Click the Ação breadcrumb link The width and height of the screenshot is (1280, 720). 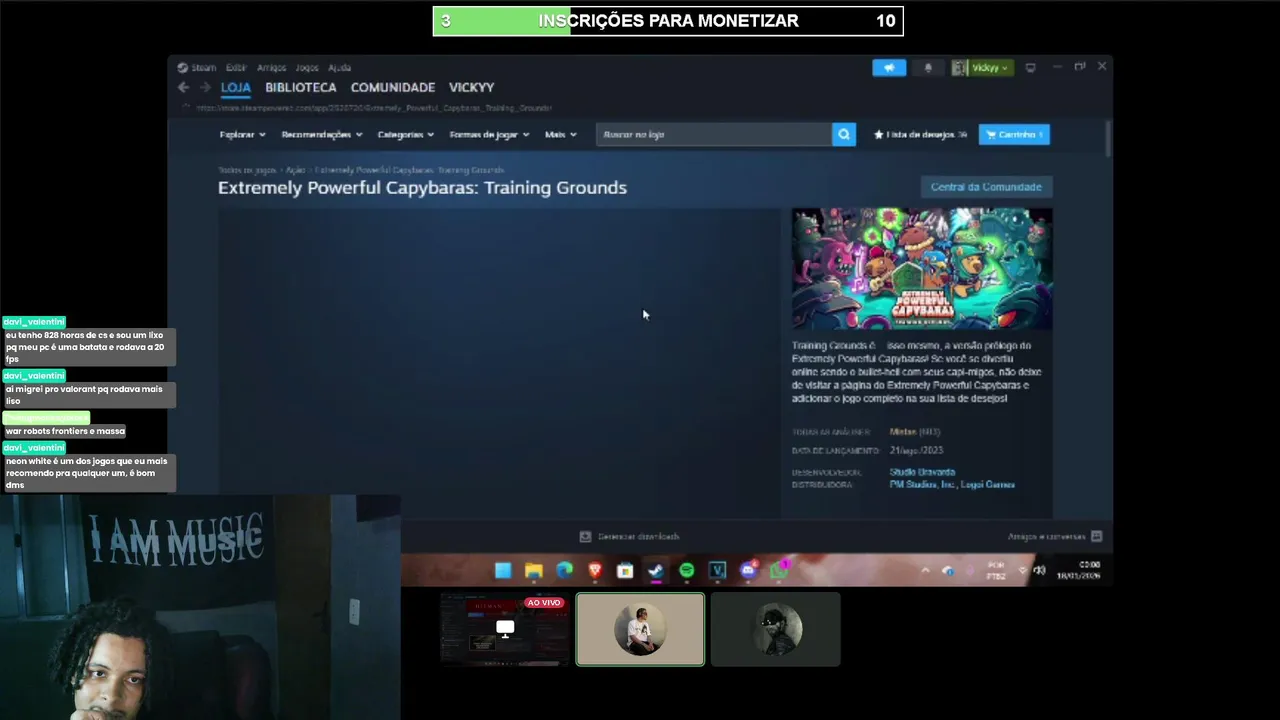[295, 170]
